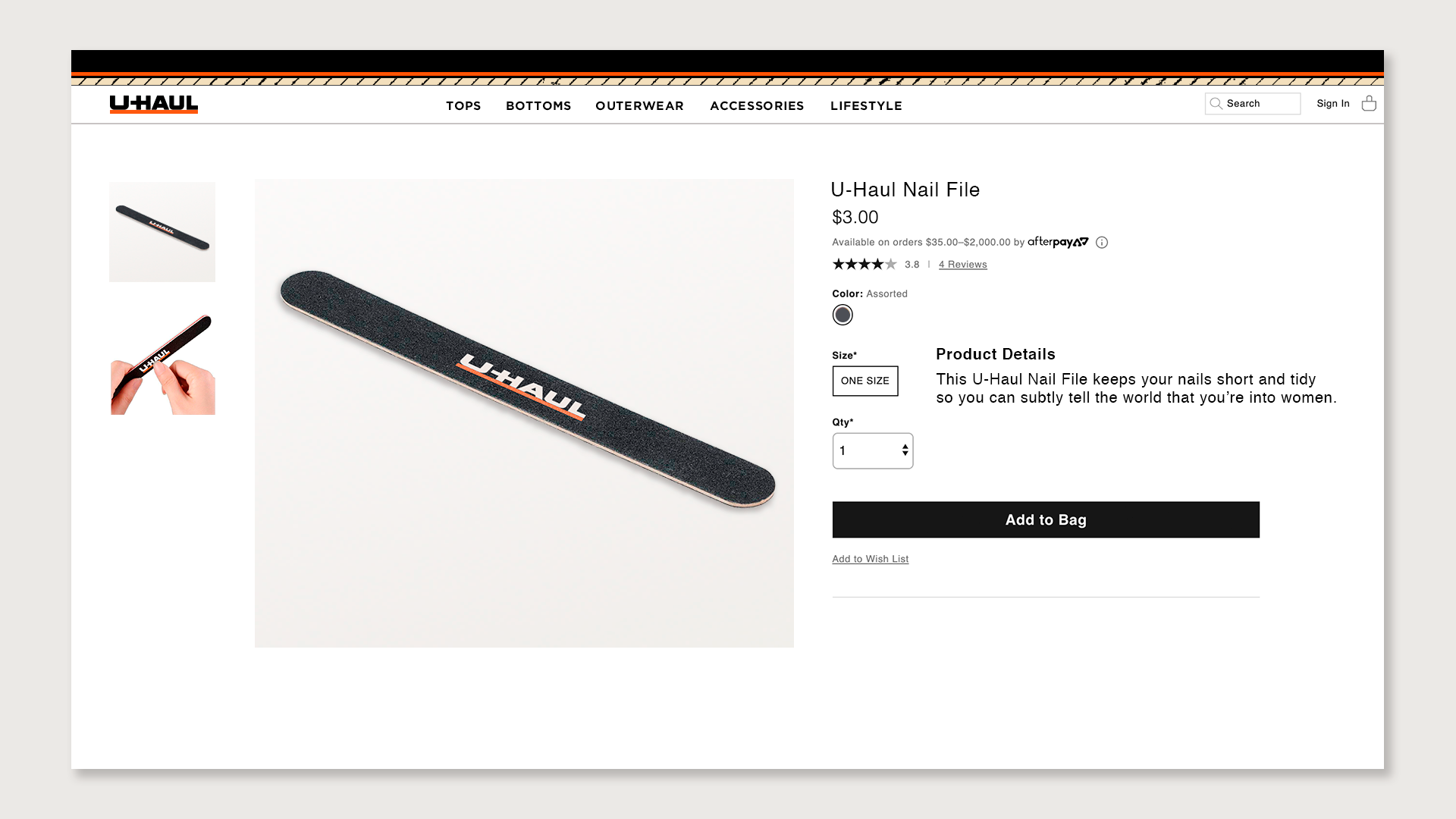The image size is (1456, 819).
Task: Add the nail file to bag
Action: click(x=1046, y=519)
